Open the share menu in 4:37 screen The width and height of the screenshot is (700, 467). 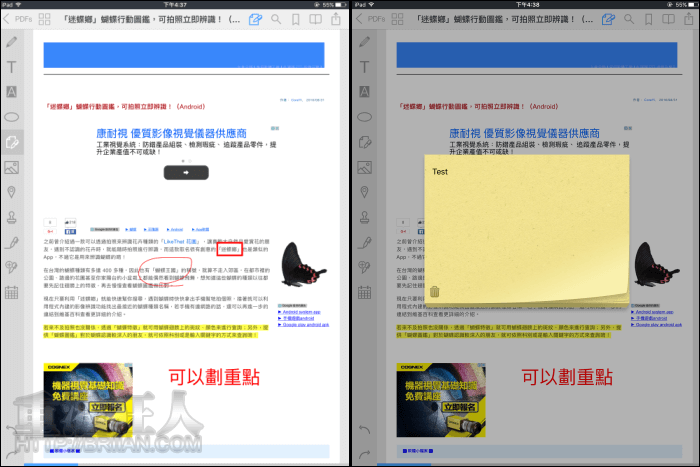click(336, 18)
